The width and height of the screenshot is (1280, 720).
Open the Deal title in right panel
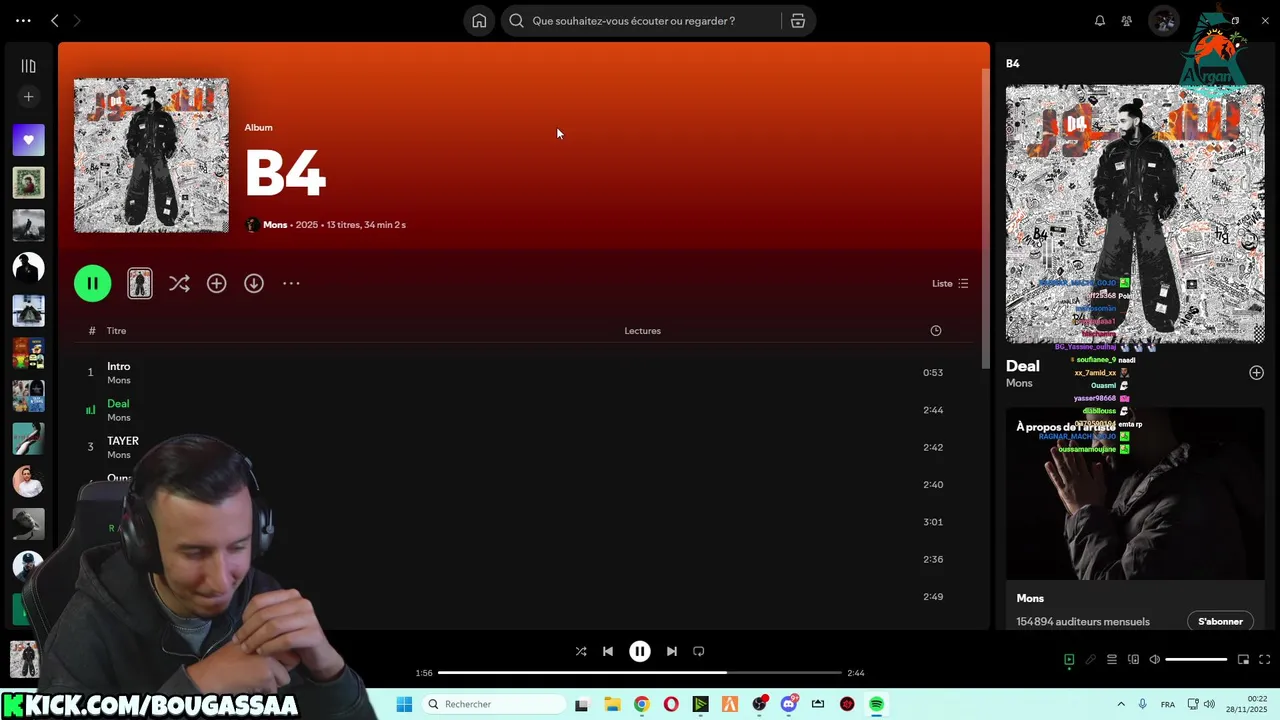(1023, 366)
